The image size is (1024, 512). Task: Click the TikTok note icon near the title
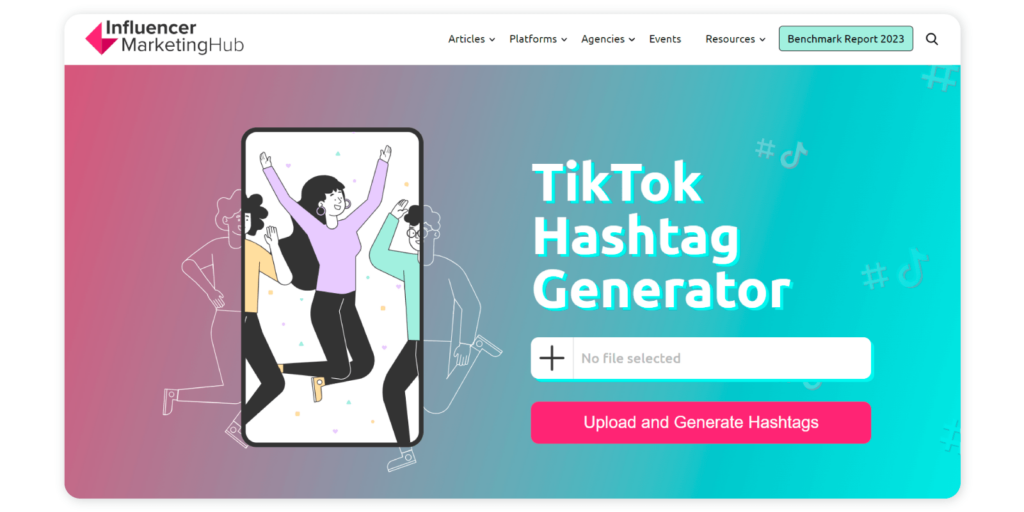click(x=793, y=155)
